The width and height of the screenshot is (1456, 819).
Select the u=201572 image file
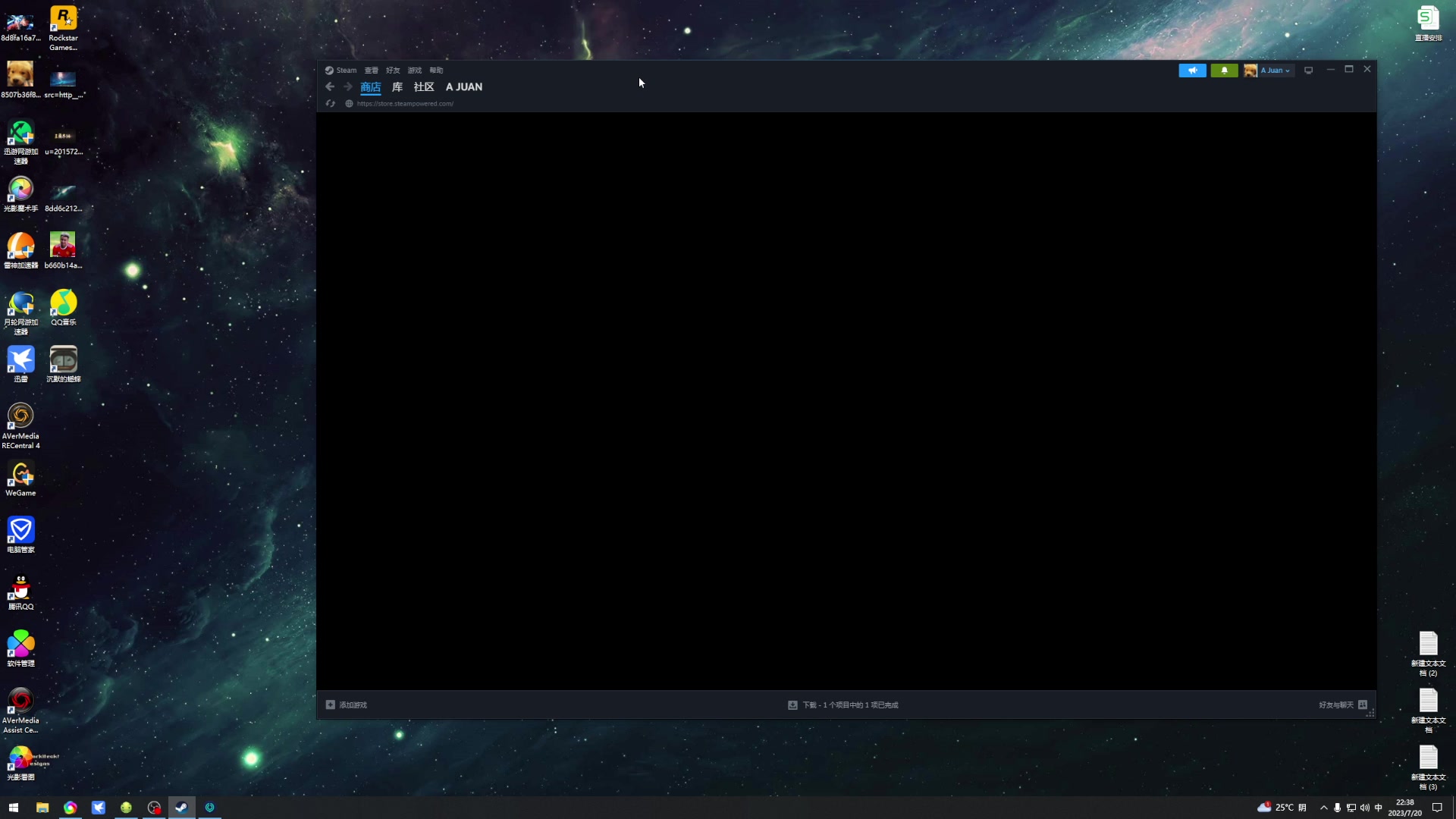coord(63,142)
